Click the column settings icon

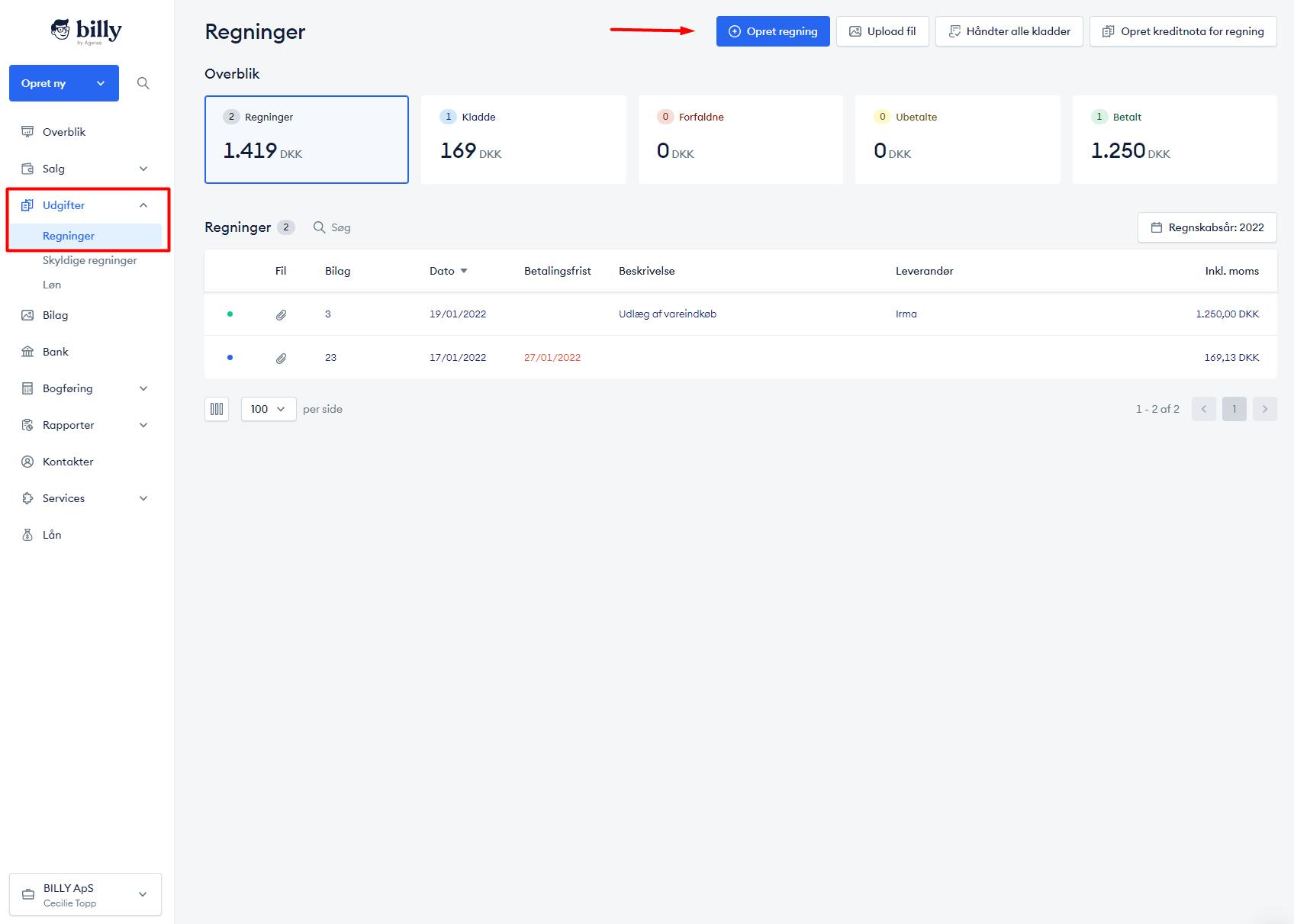(217, 409)
